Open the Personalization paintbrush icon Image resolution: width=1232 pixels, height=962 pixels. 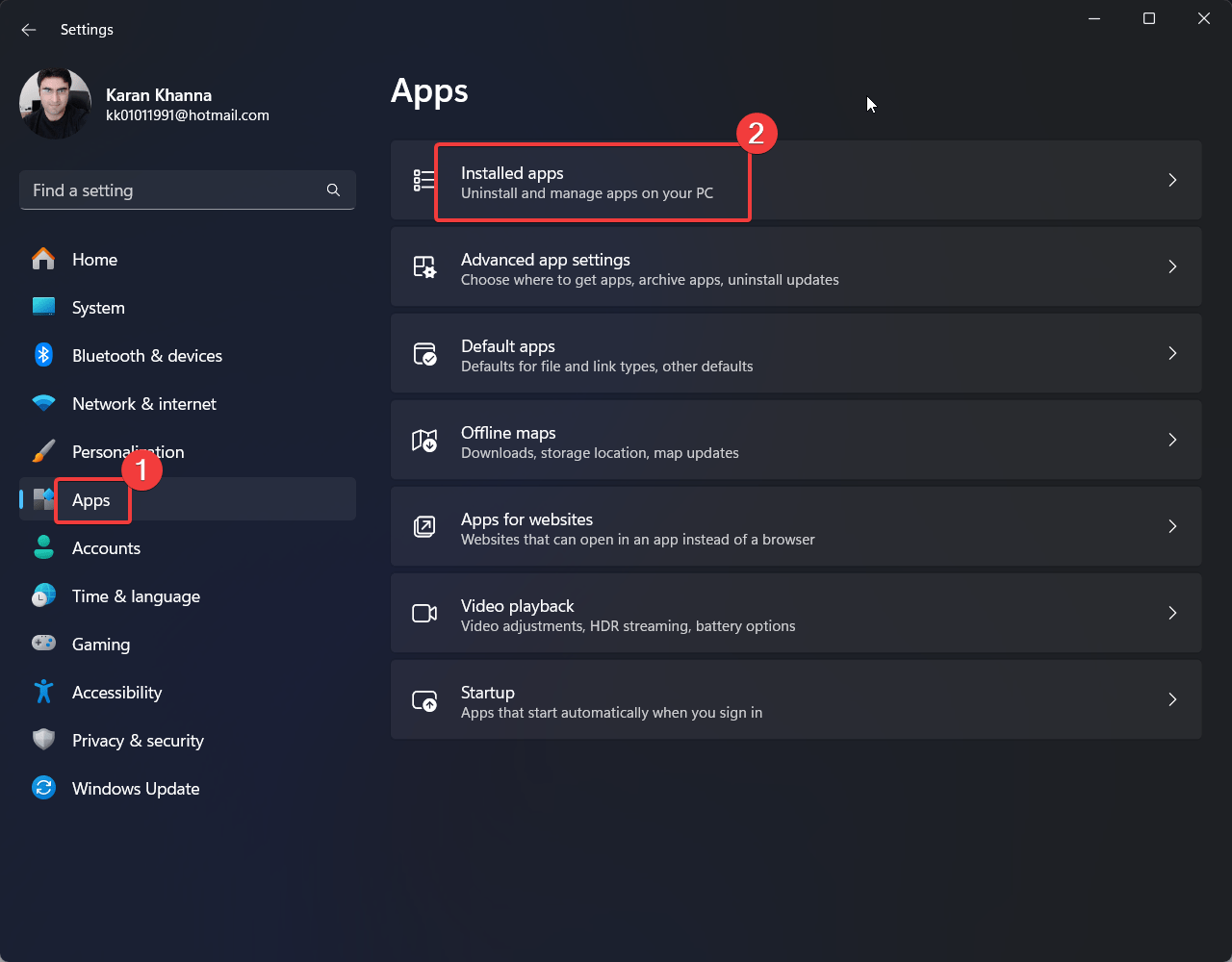43,451
